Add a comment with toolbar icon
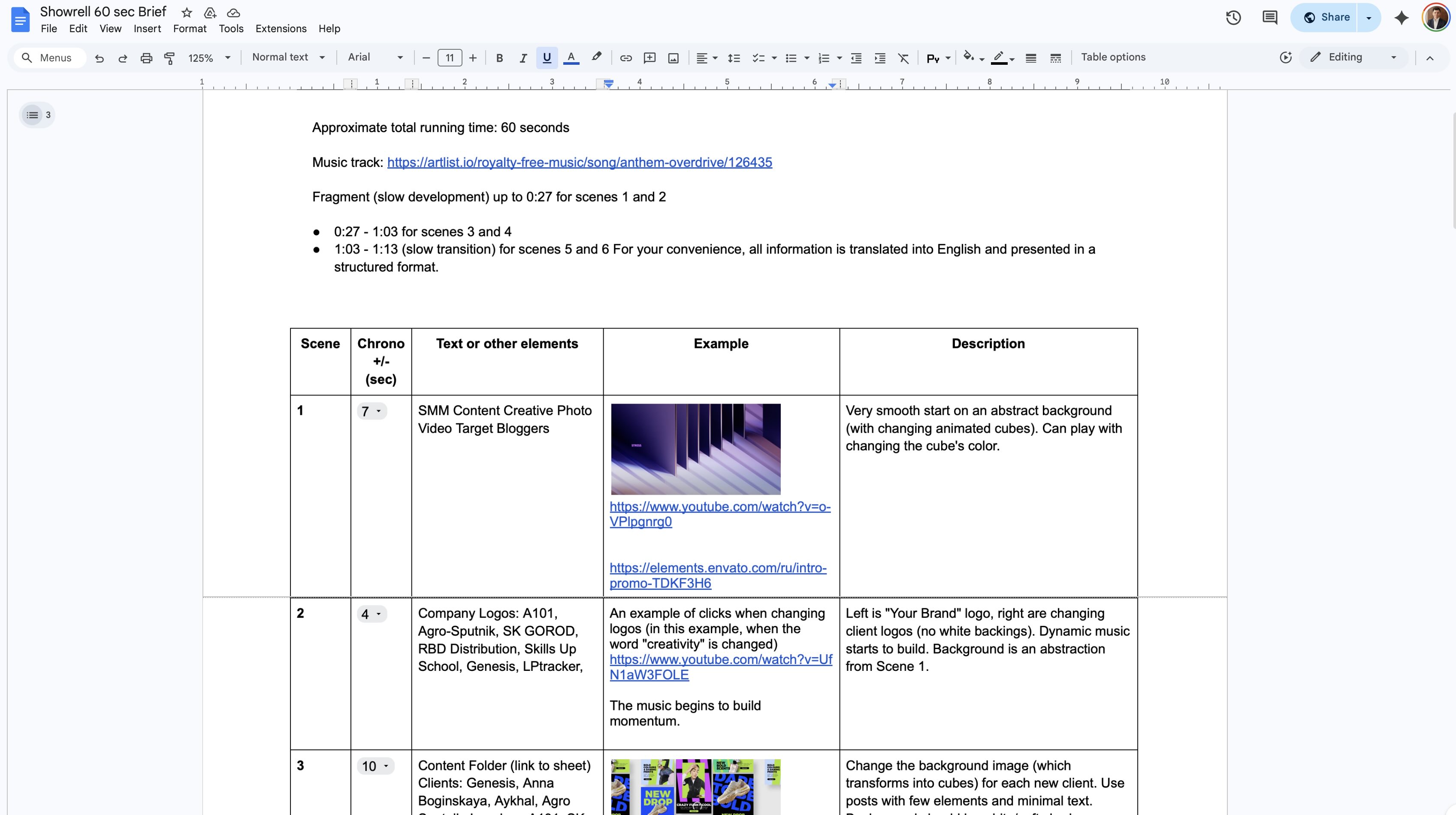The width and height of the screenshot is (1456, 815). tap(649, 57)
